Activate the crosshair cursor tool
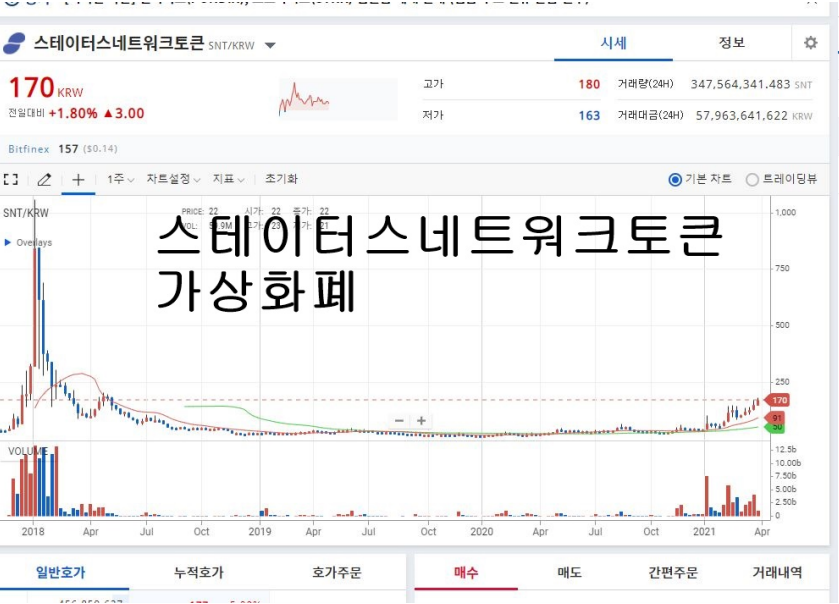The width and height of the screenshot is (839, 604). tap(78, 179)
